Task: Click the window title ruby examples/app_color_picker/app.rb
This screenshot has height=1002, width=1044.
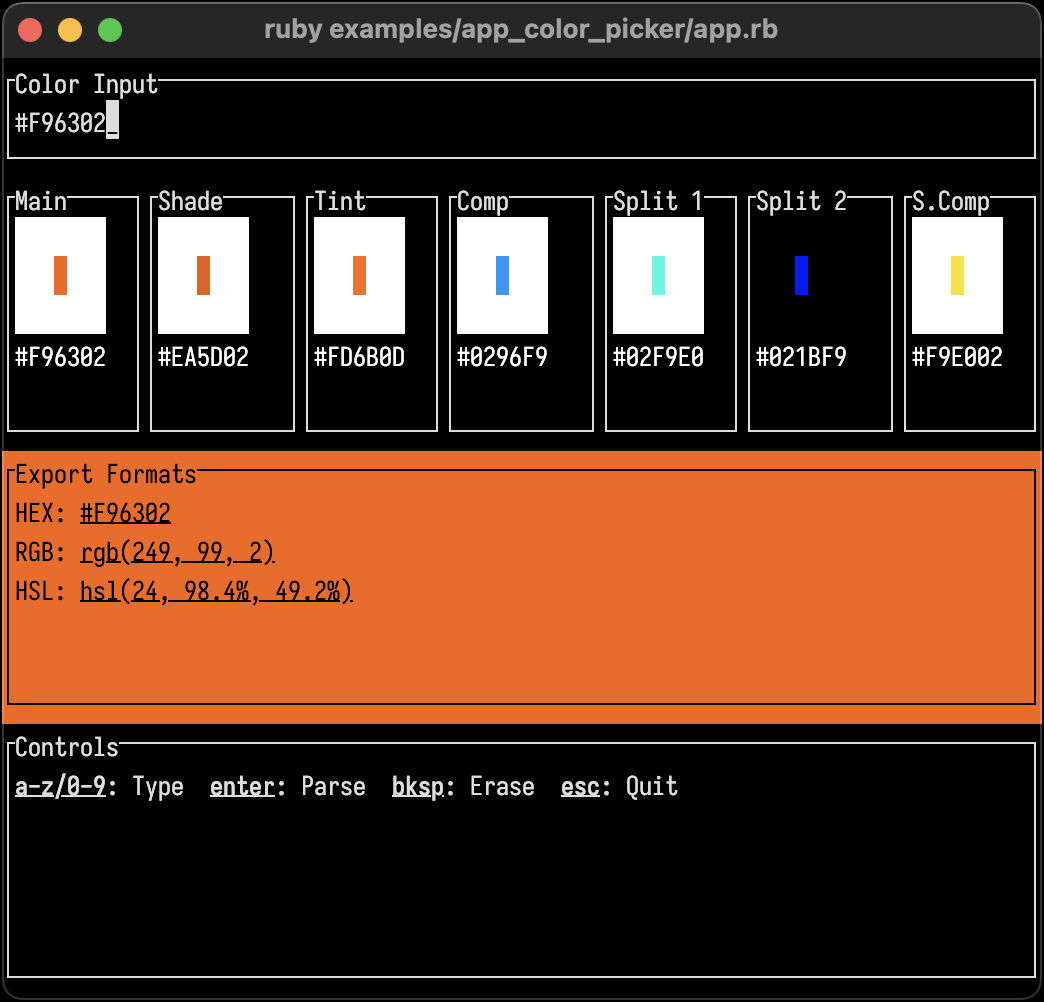Action: pos(521,29)
